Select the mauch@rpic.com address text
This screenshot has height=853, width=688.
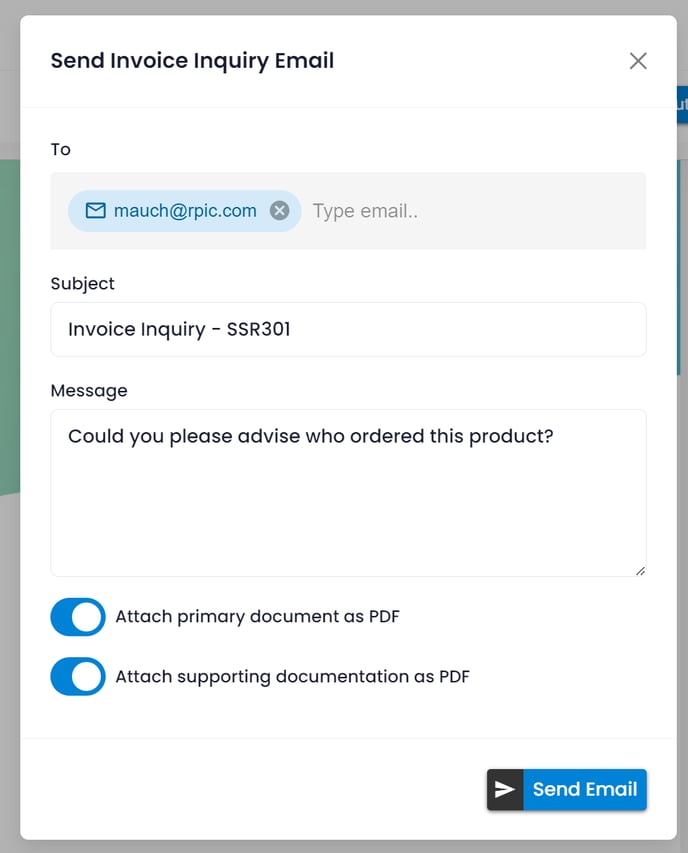click(x=185, y=211)
